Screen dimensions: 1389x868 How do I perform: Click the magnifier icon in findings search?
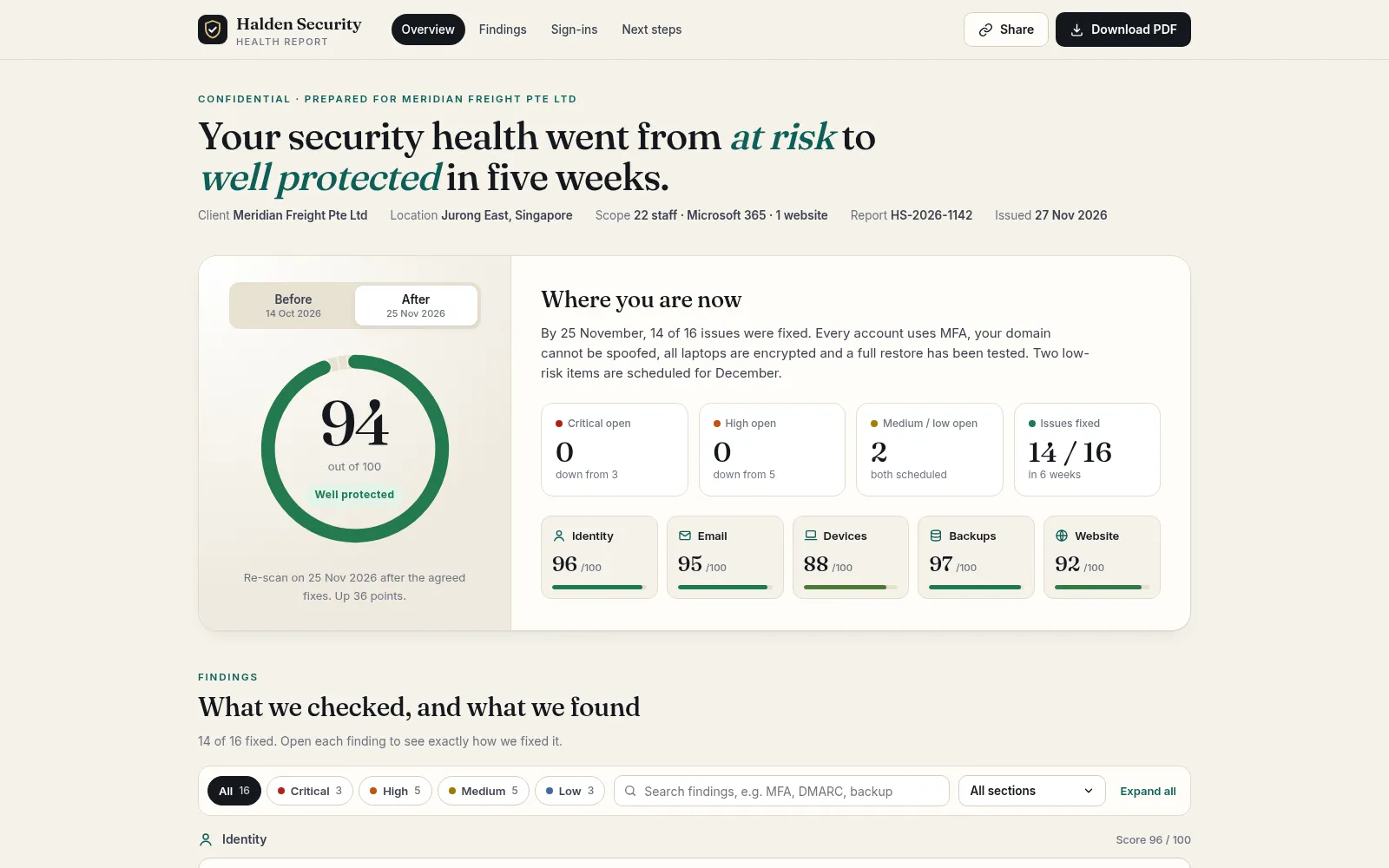coord(630,791)
